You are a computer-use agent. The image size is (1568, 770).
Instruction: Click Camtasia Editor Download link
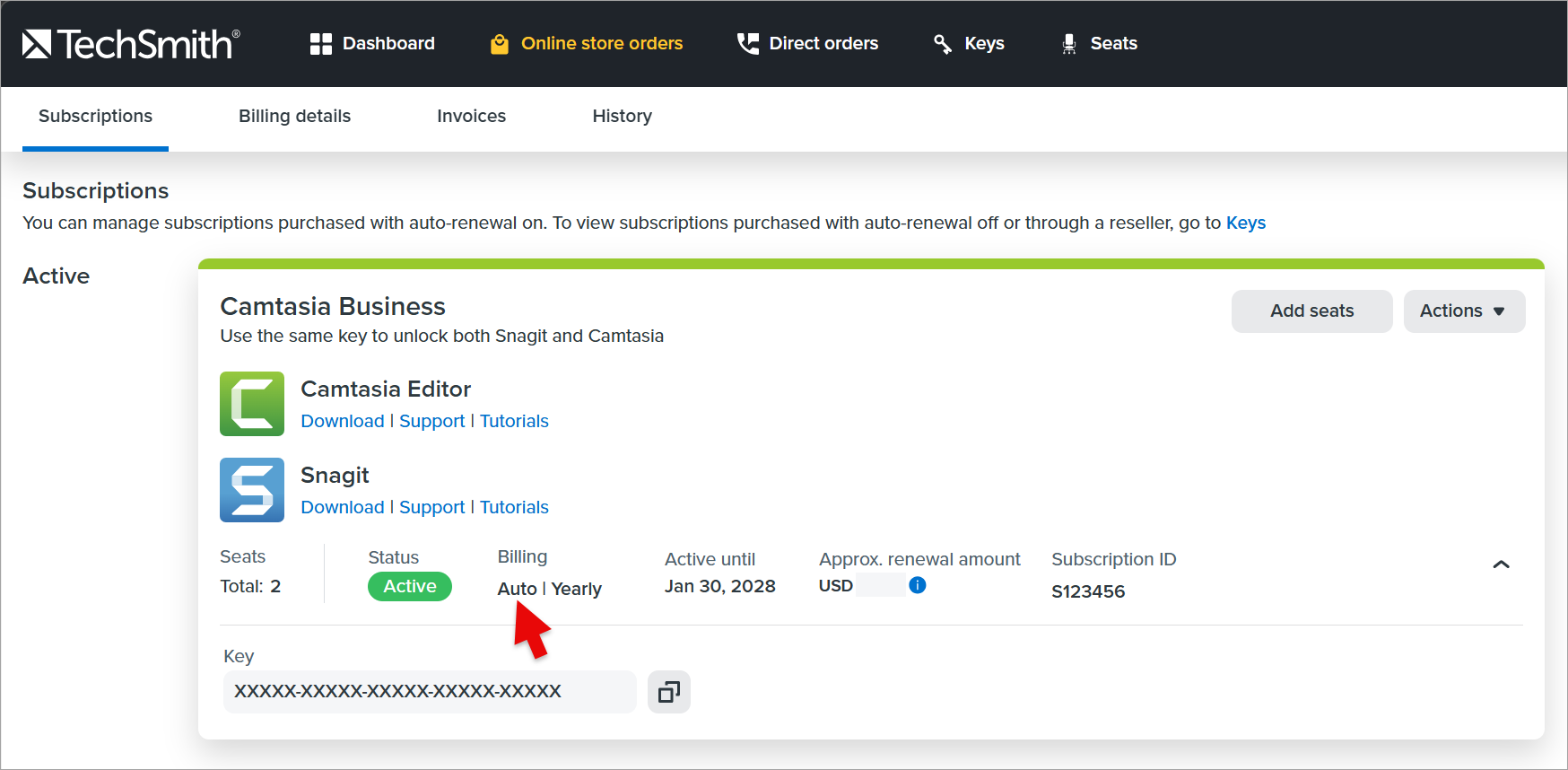(343, 421)
